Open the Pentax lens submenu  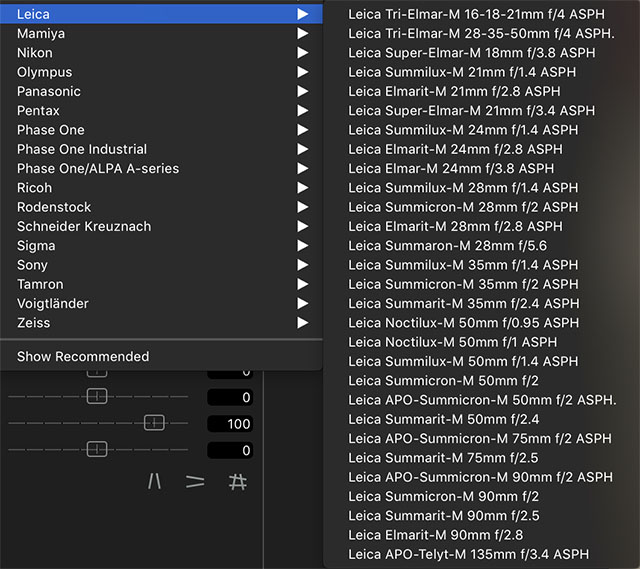161,111
